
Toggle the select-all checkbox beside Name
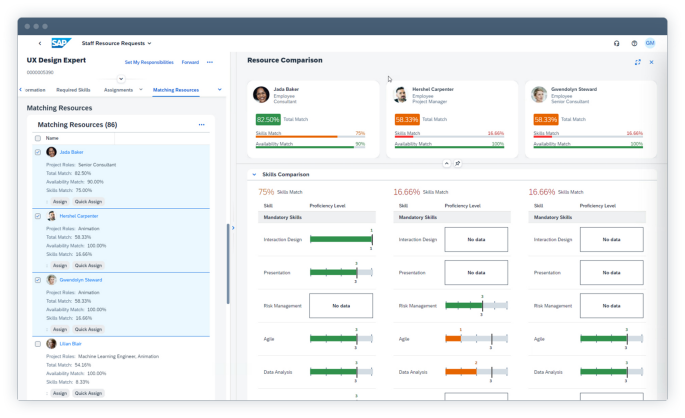pos(38,138)
